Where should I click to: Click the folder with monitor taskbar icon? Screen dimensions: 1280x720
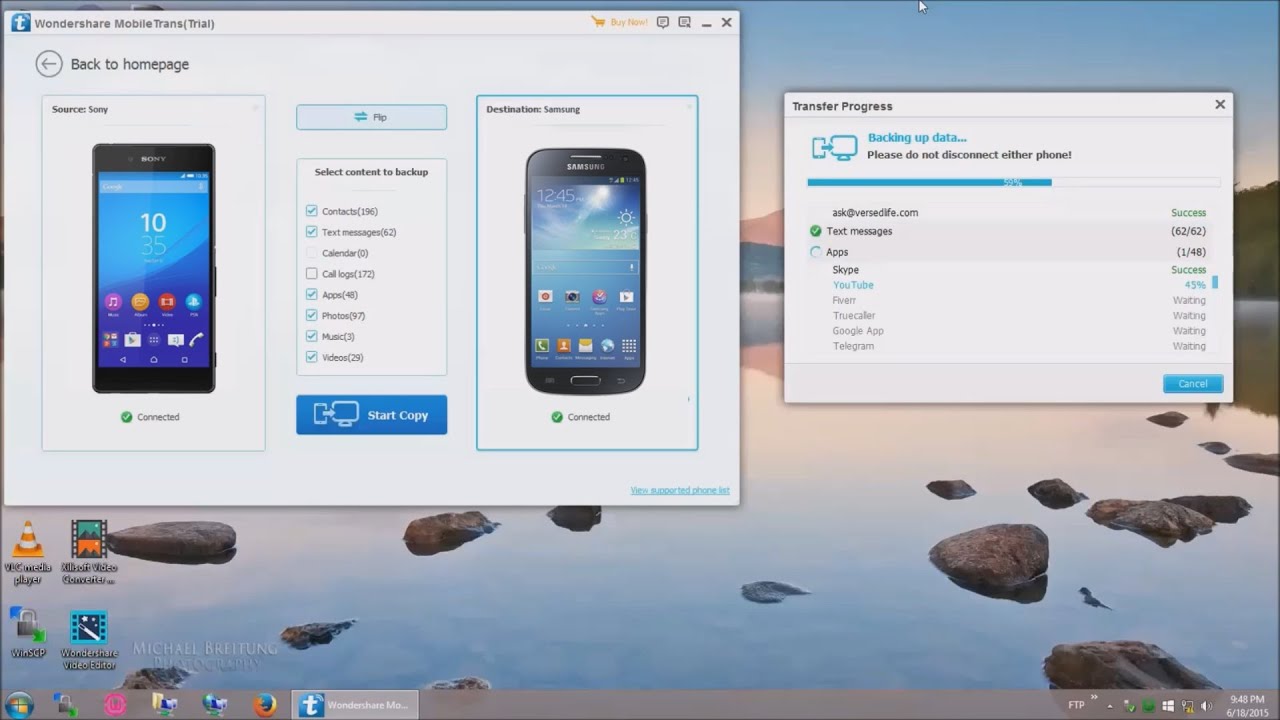(x=164, y=704)
